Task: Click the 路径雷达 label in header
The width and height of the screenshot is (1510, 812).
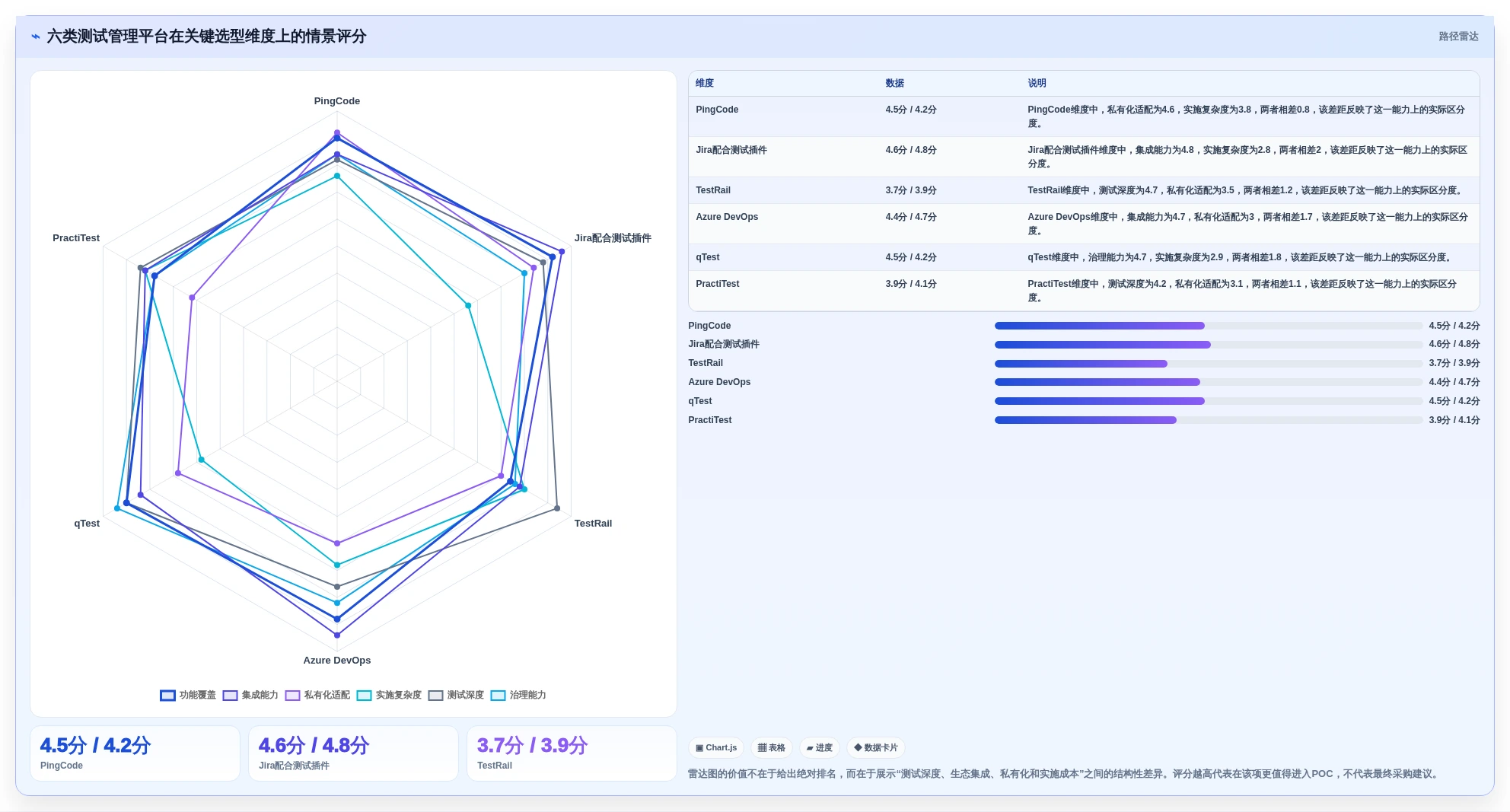Action: click(1458, 37)
